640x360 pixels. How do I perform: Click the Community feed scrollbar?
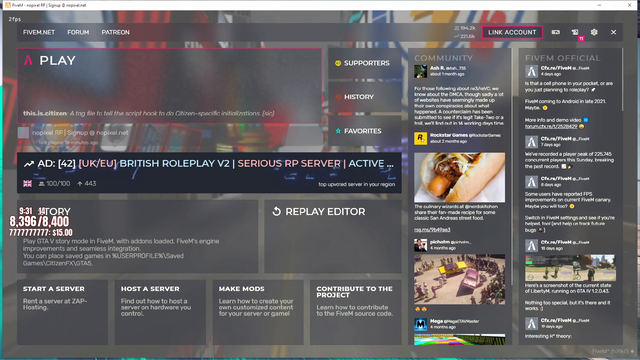point(511,167)
